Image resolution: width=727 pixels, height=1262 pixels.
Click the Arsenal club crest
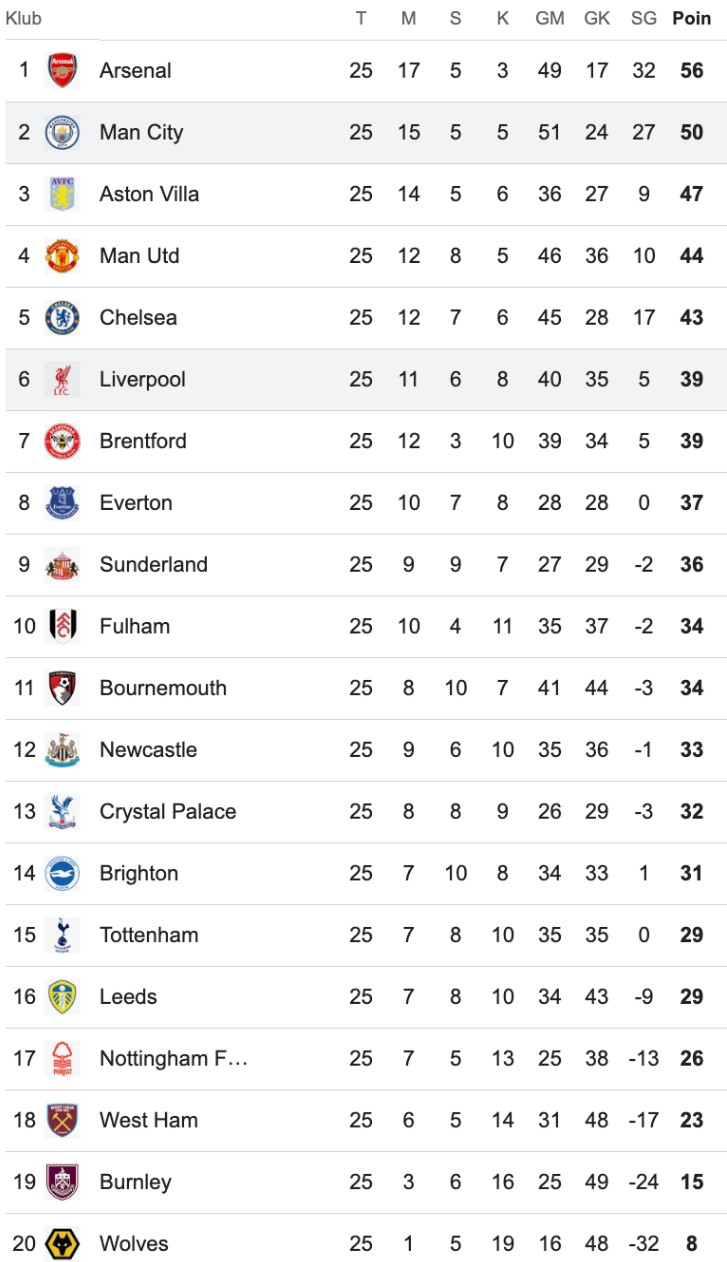coord(62,71)
